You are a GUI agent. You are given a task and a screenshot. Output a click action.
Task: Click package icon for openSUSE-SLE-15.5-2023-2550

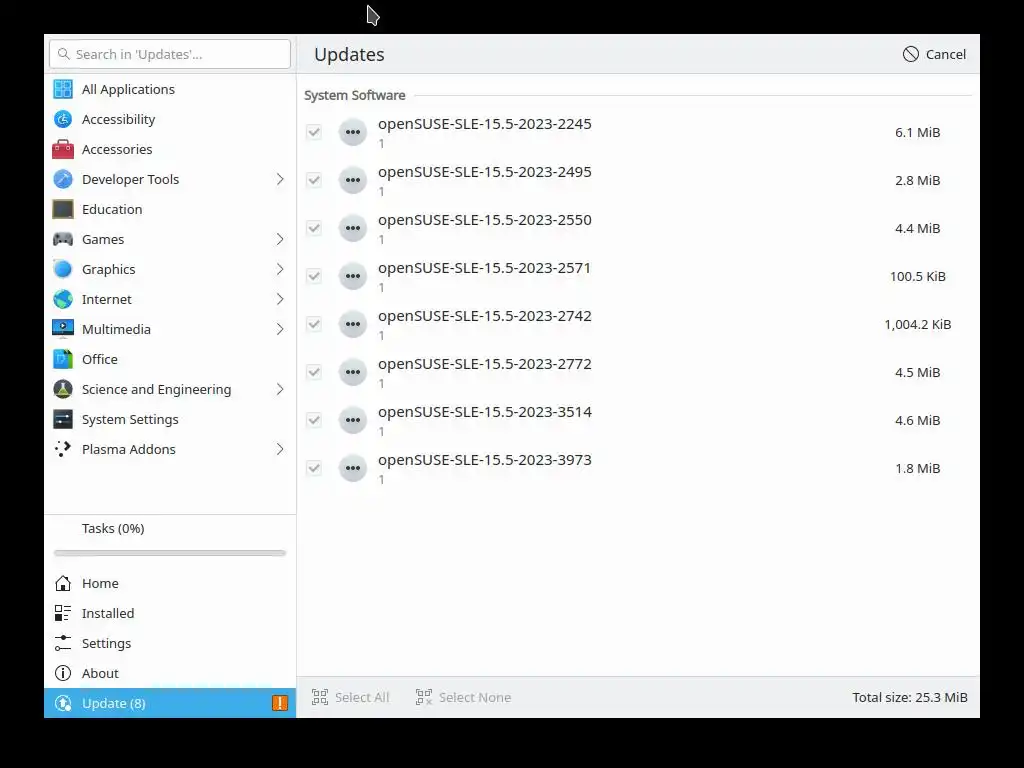(x=353, y=229)
